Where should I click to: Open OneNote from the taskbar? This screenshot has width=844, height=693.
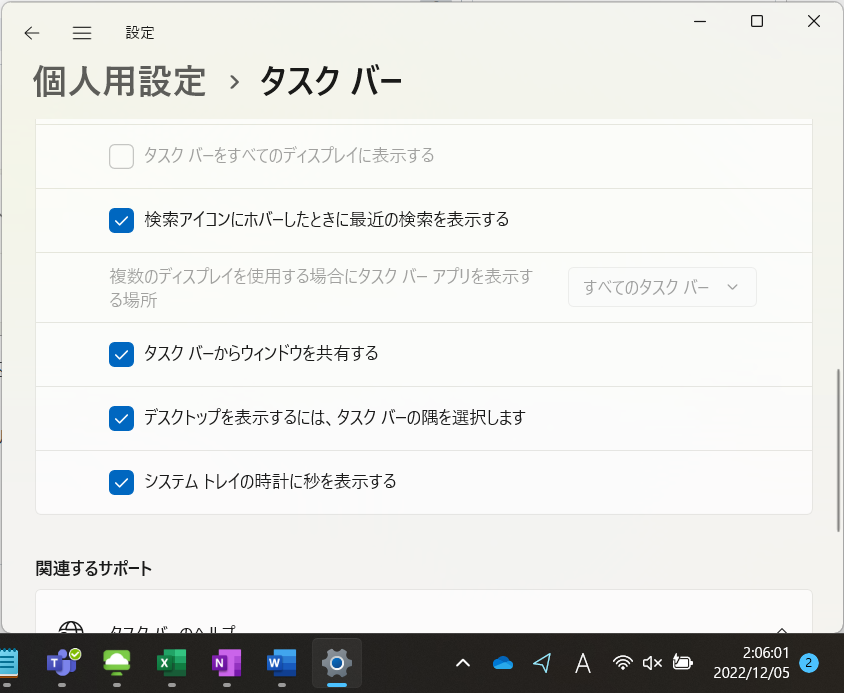coord(226,663)
